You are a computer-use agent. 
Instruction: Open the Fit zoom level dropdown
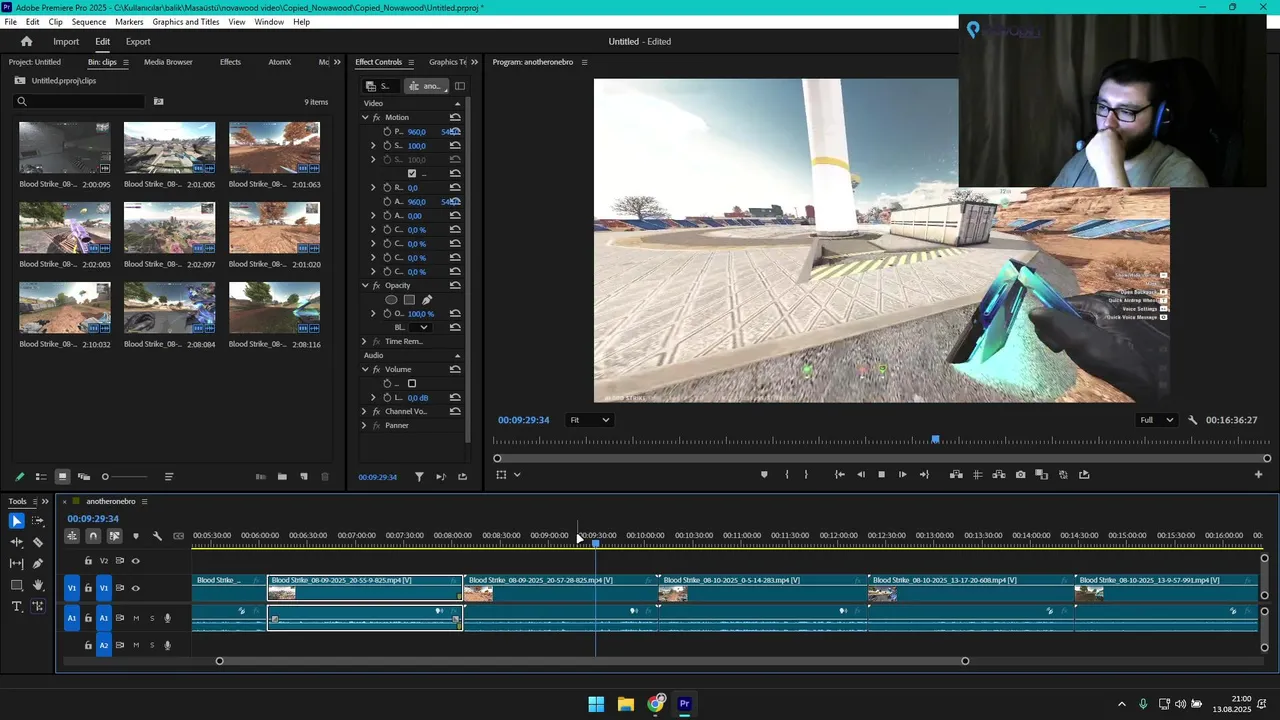pos(590,420)
